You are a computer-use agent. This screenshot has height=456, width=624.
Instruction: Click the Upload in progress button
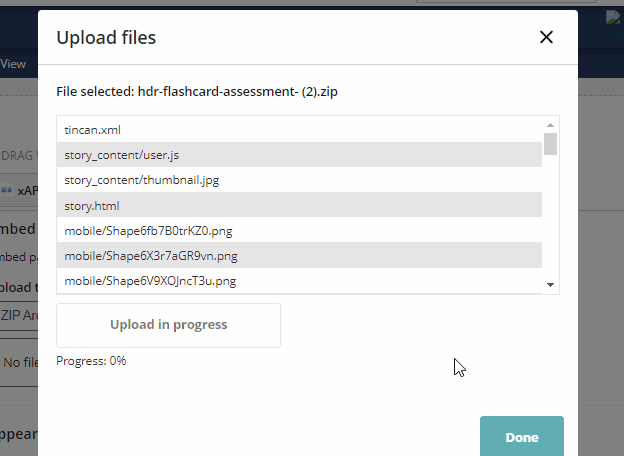pyautogui.click(x=168, y=325)
